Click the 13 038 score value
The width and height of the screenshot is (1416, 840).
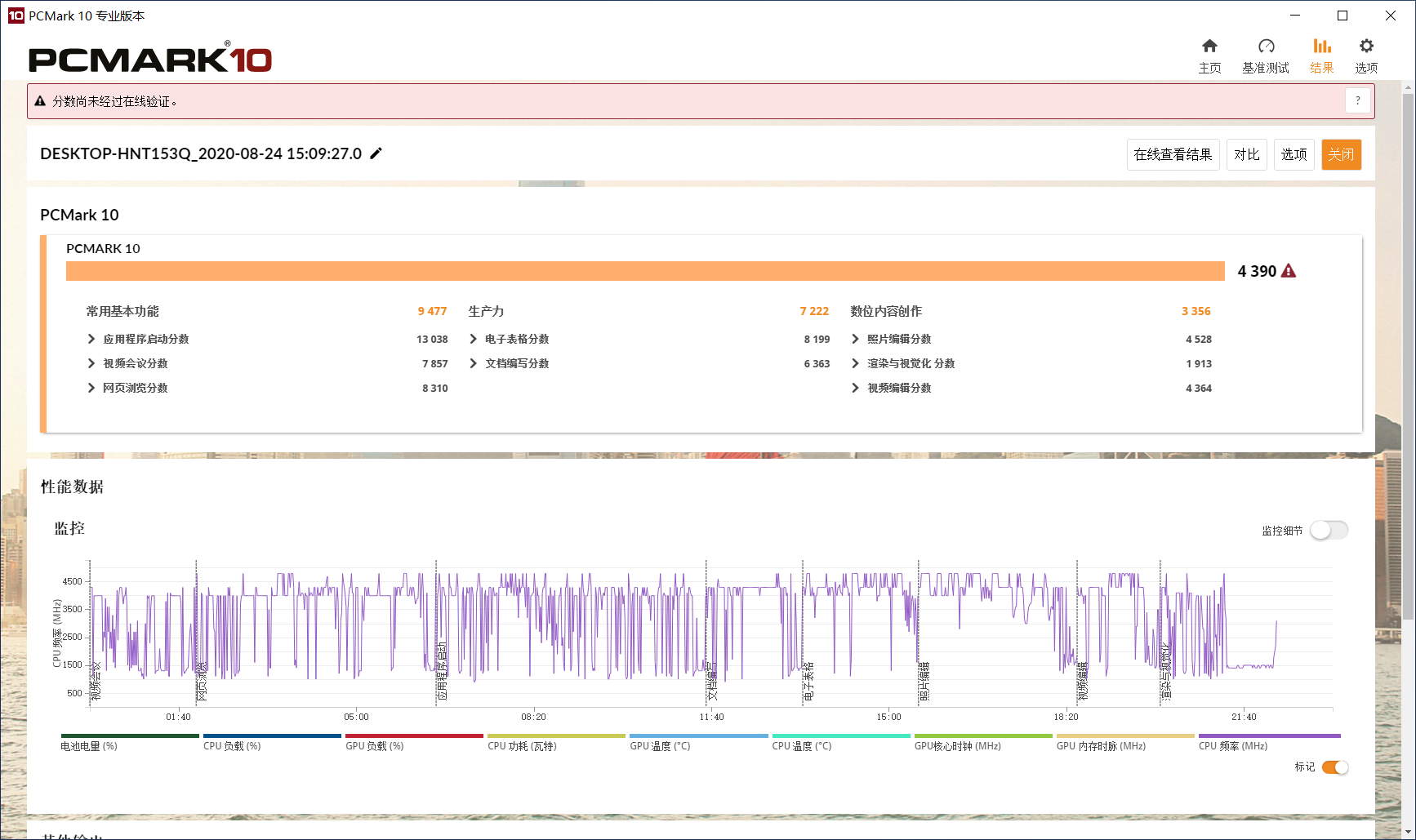click(x=432, y=339)
